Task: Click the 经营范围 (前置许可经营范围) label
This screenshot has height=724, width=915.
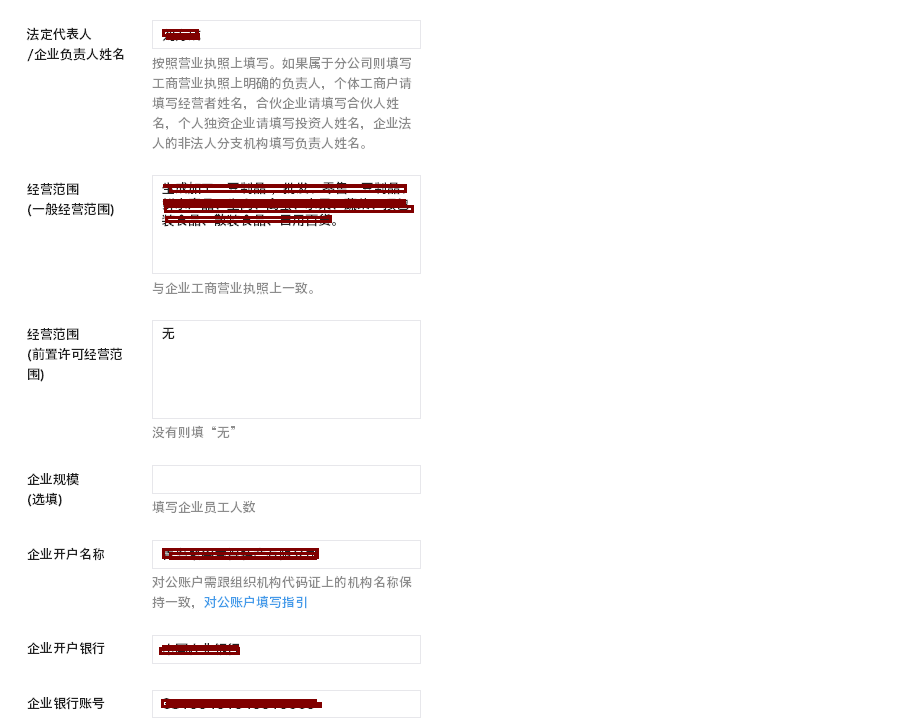Action: 73,354
